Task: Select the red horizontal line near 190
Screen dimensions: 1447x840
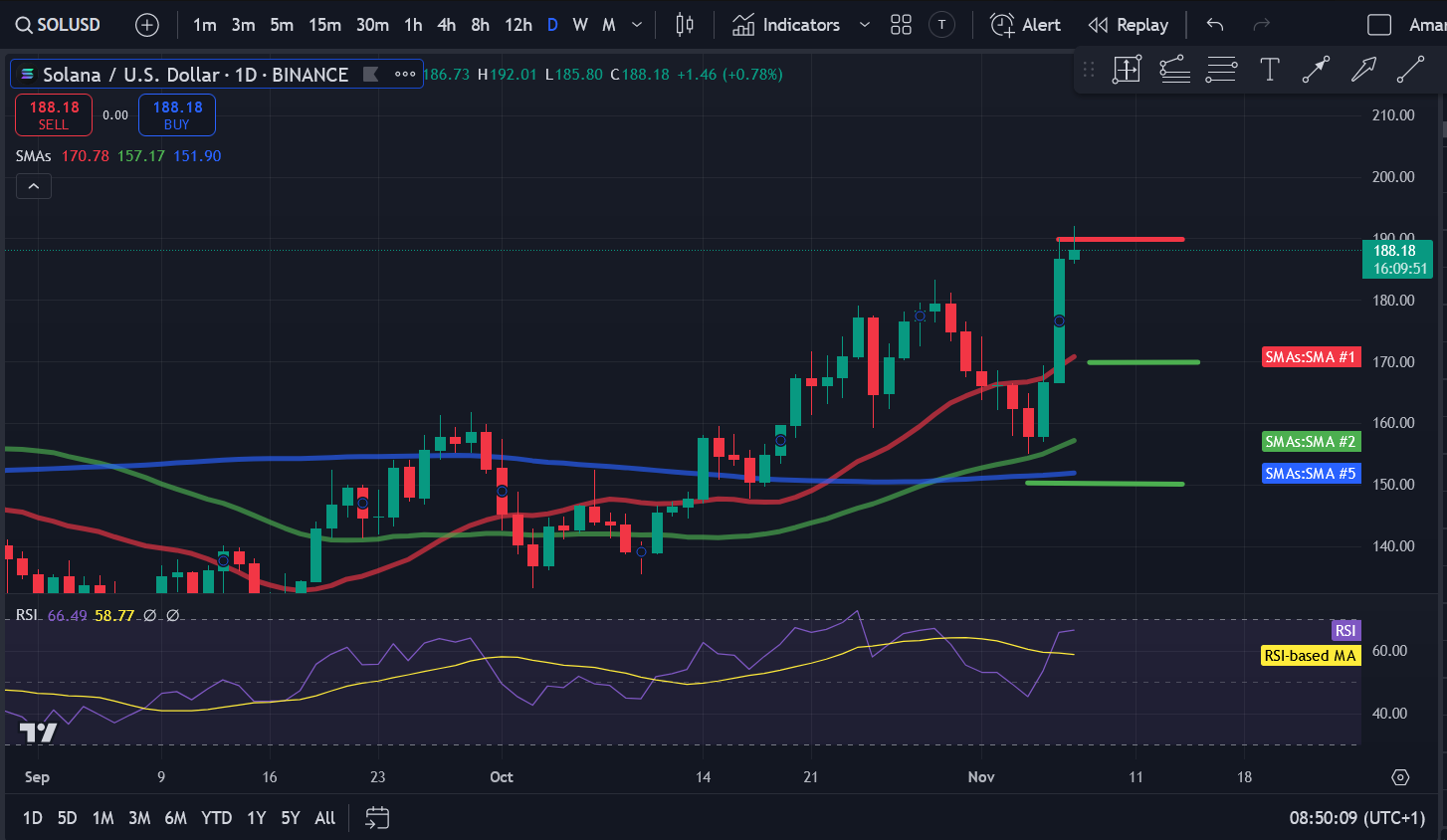Action: (x=1121, y=239)
